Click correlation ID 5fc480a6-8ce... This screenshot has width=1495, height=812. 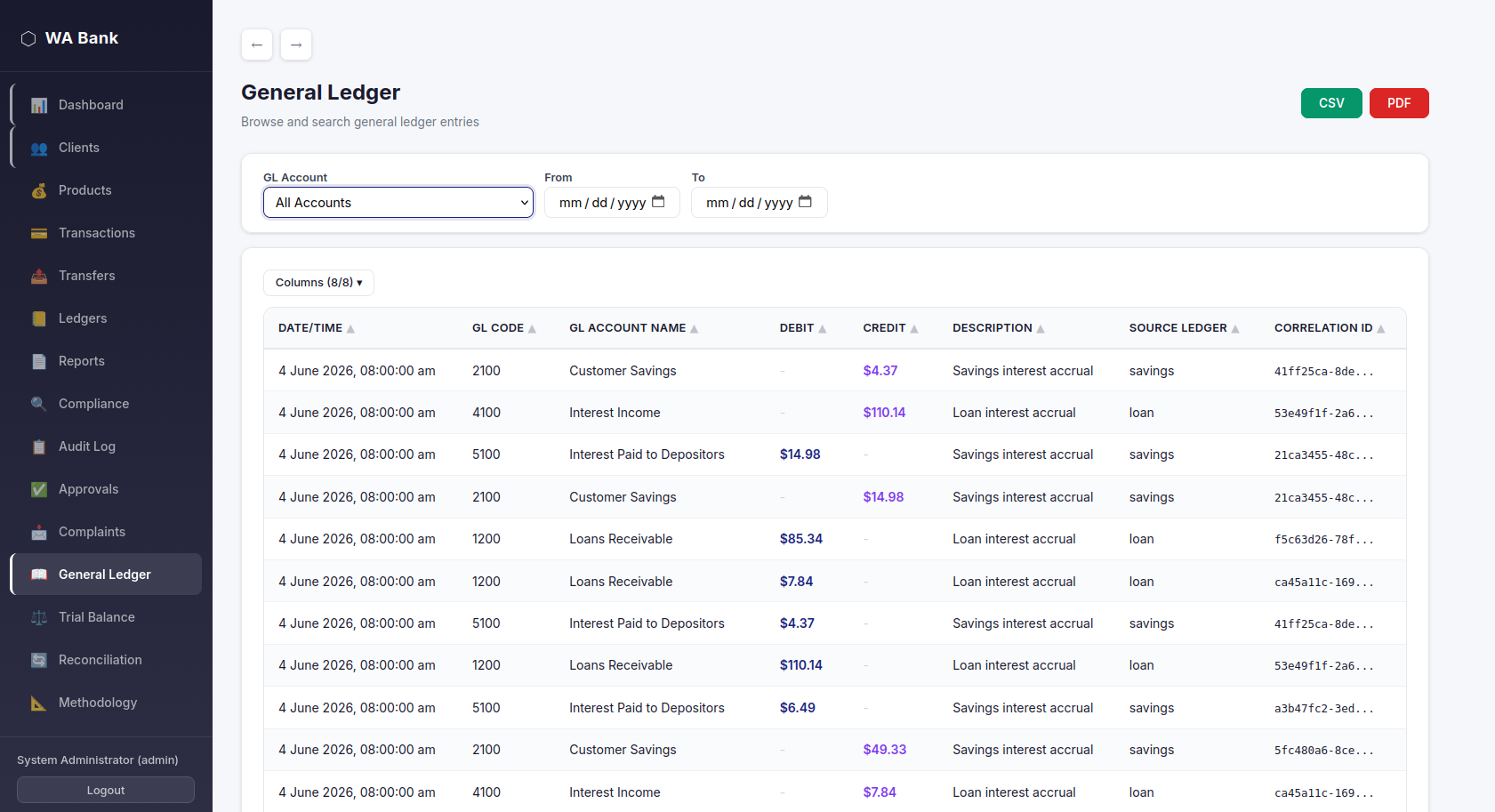click(1324, 751)
